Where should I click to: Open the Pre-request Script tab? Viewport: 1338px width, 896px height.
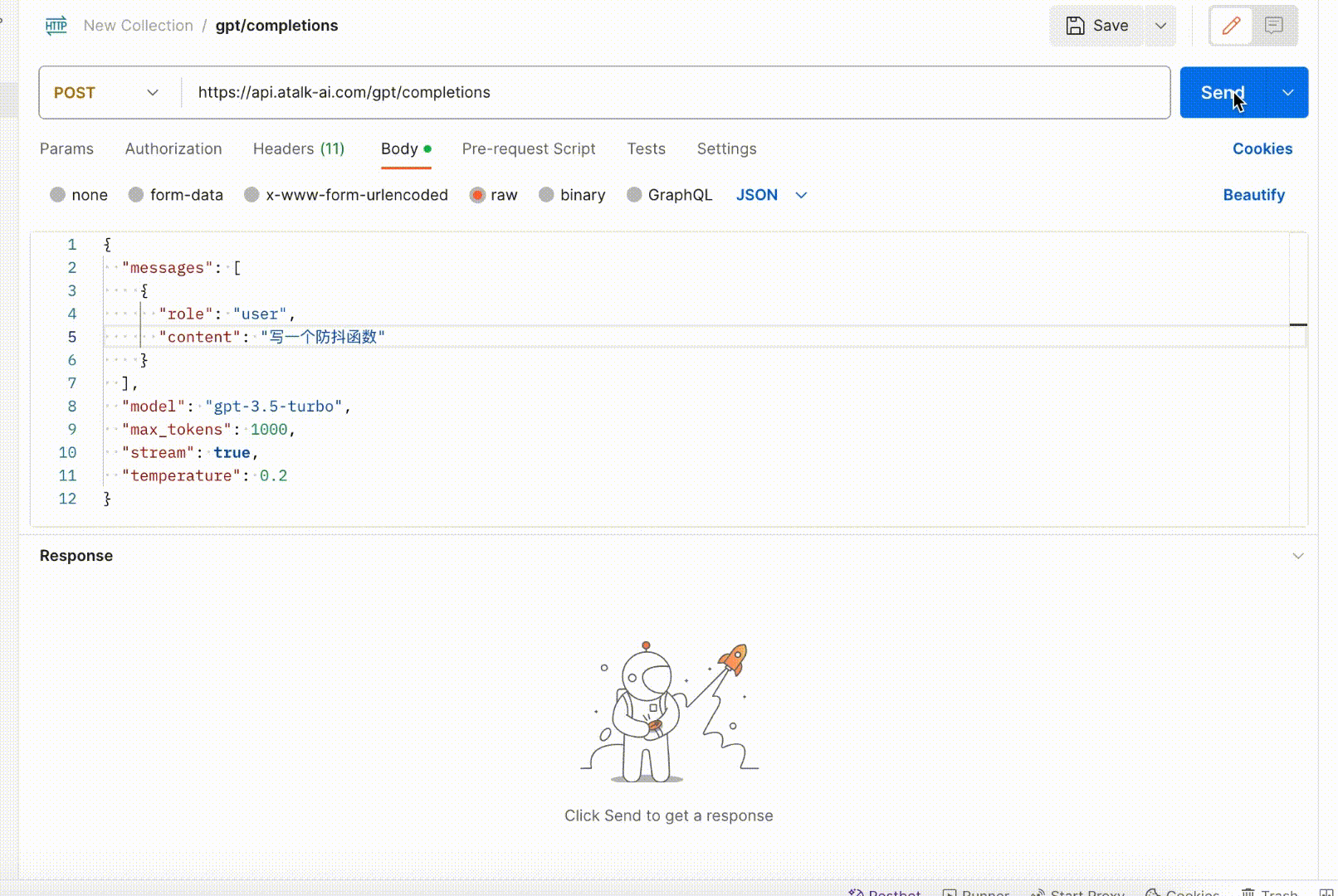point(529,149)
